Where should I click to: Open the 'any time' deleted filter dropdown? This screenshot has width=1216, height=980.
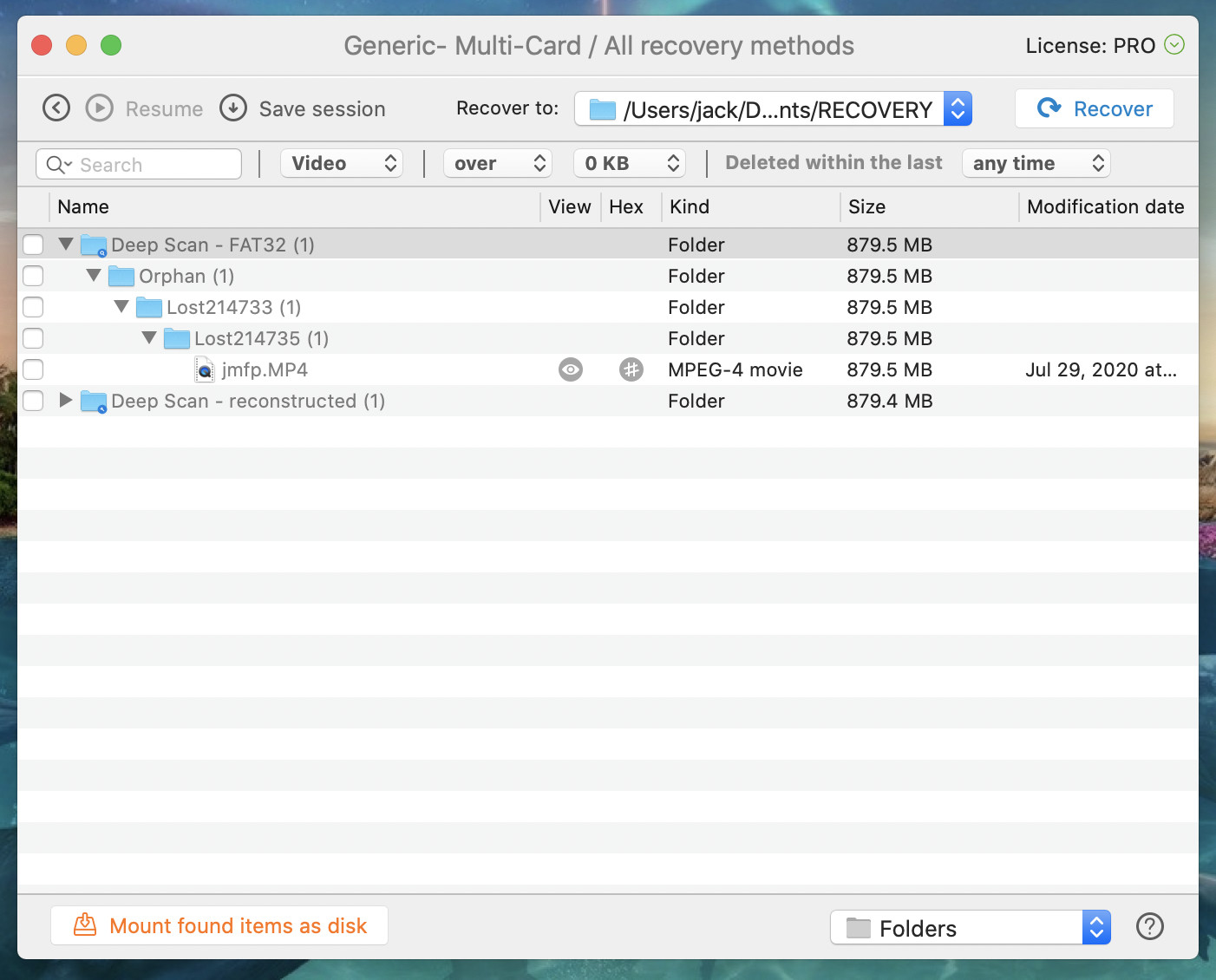click(1036, 163)
